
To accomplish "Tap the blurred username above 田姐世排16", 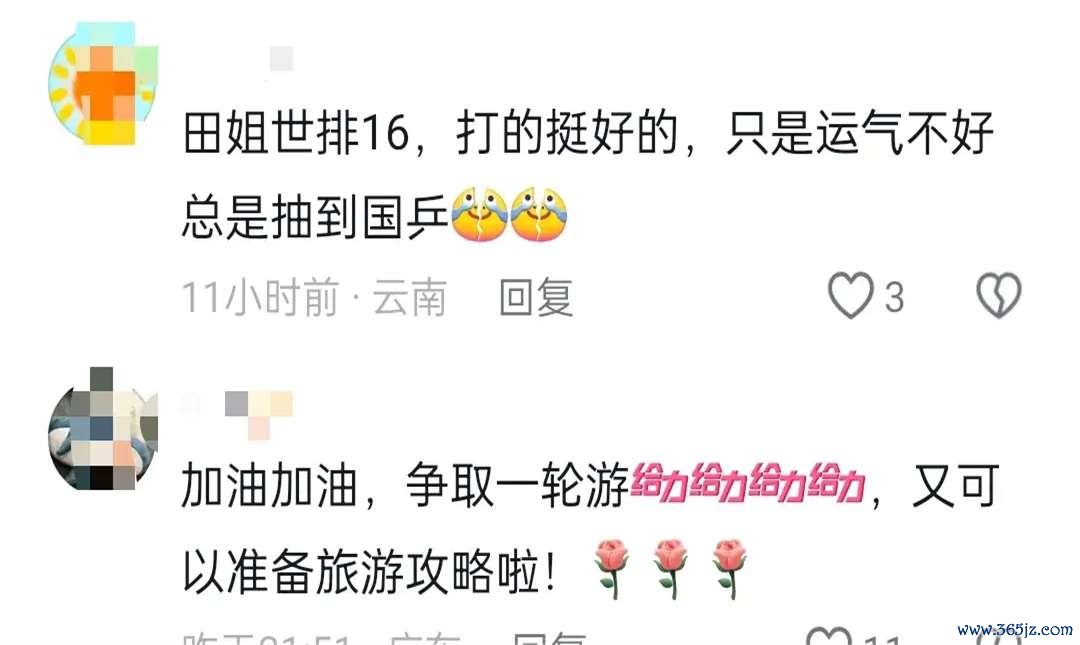I will tap(281, 59).
